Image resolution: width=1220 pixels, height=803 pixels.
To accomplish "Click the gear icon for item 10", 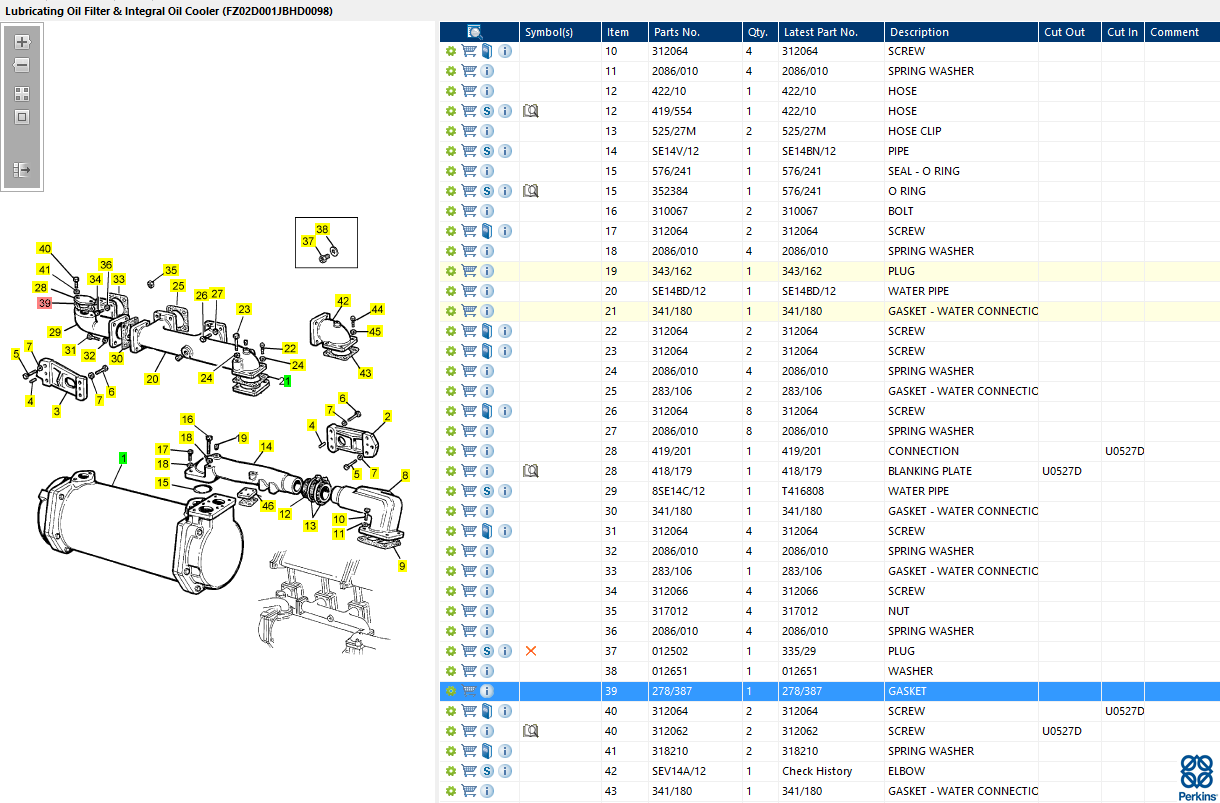I will point(451,51).
